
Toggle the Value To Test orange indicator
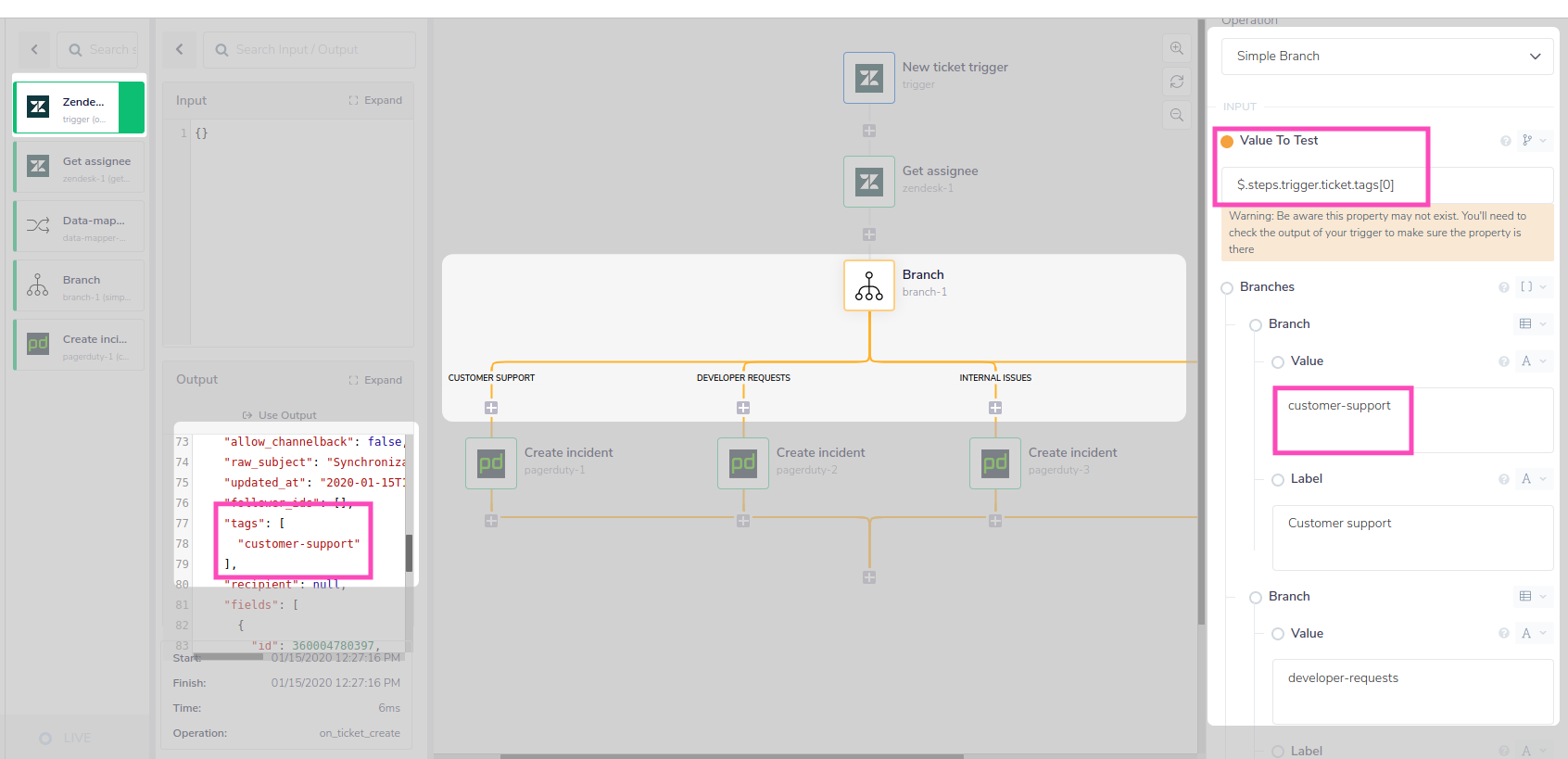click(x=1227, y=142)
